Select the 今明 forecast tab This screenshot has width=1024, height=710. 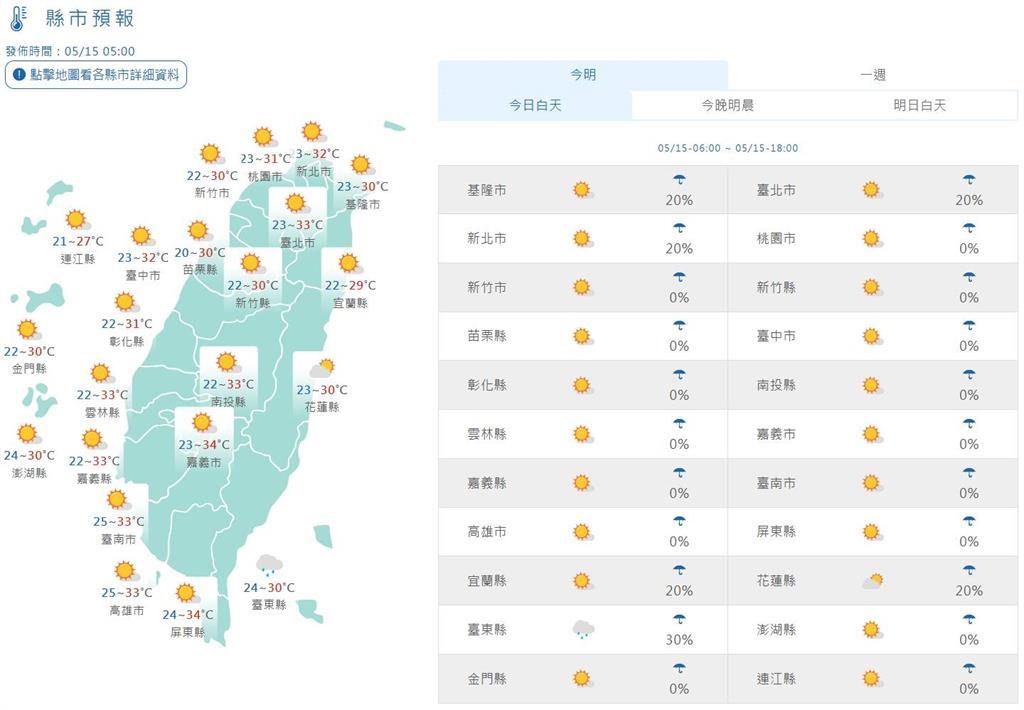[x=583, y=73]
